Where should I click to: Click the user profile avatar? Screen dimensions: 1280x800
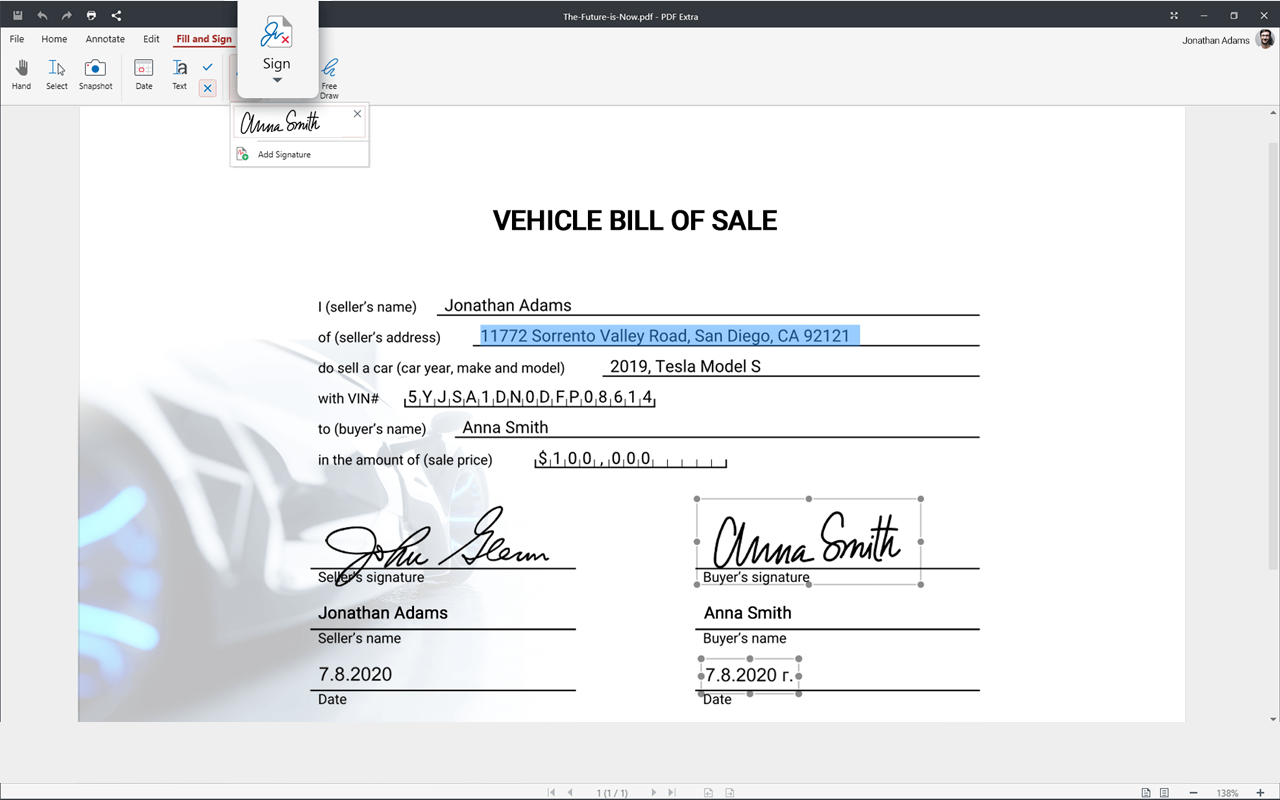click(1266, 39)
